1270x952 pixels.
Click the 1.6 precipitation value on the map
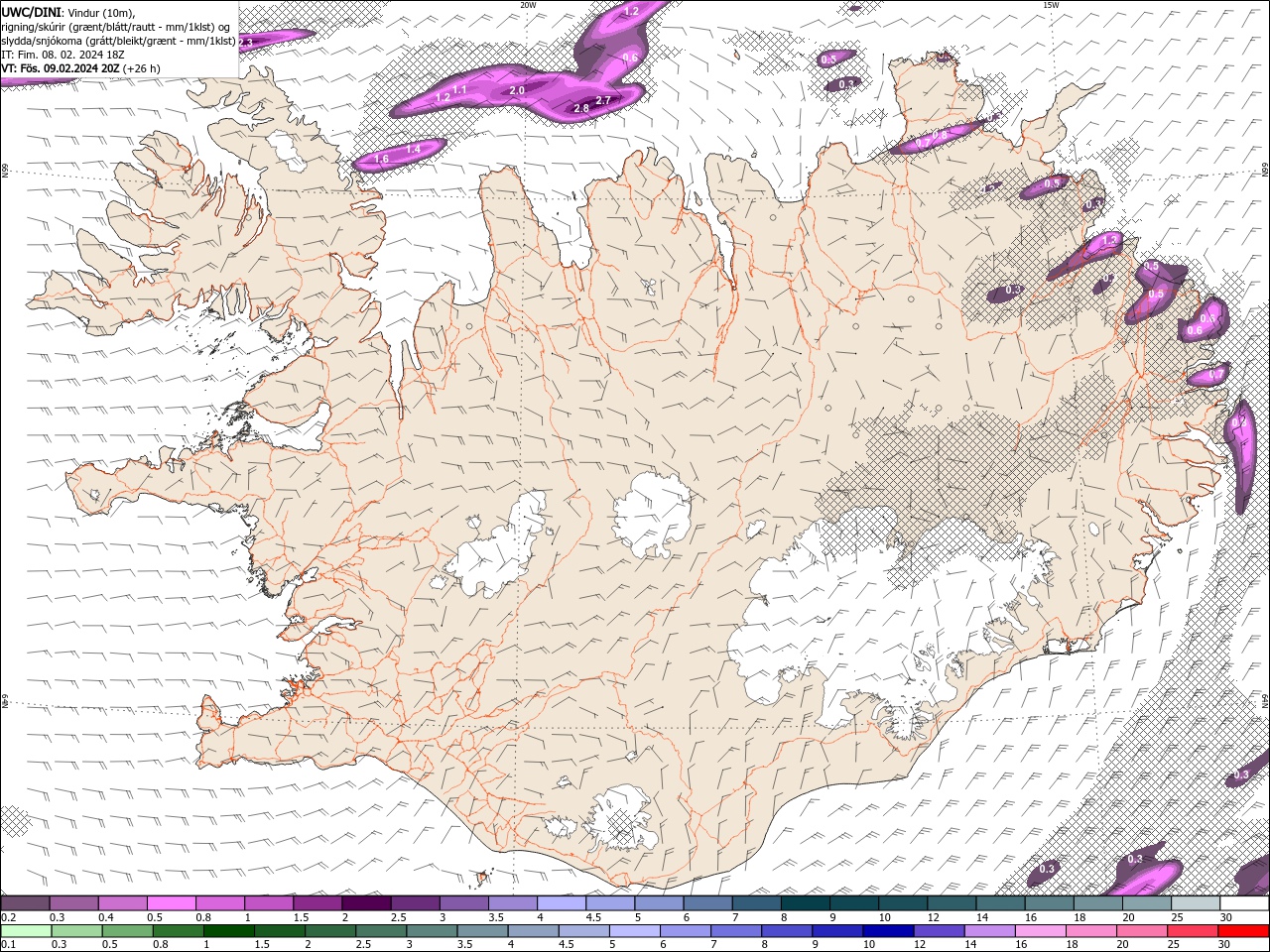[x=382, y=159]
